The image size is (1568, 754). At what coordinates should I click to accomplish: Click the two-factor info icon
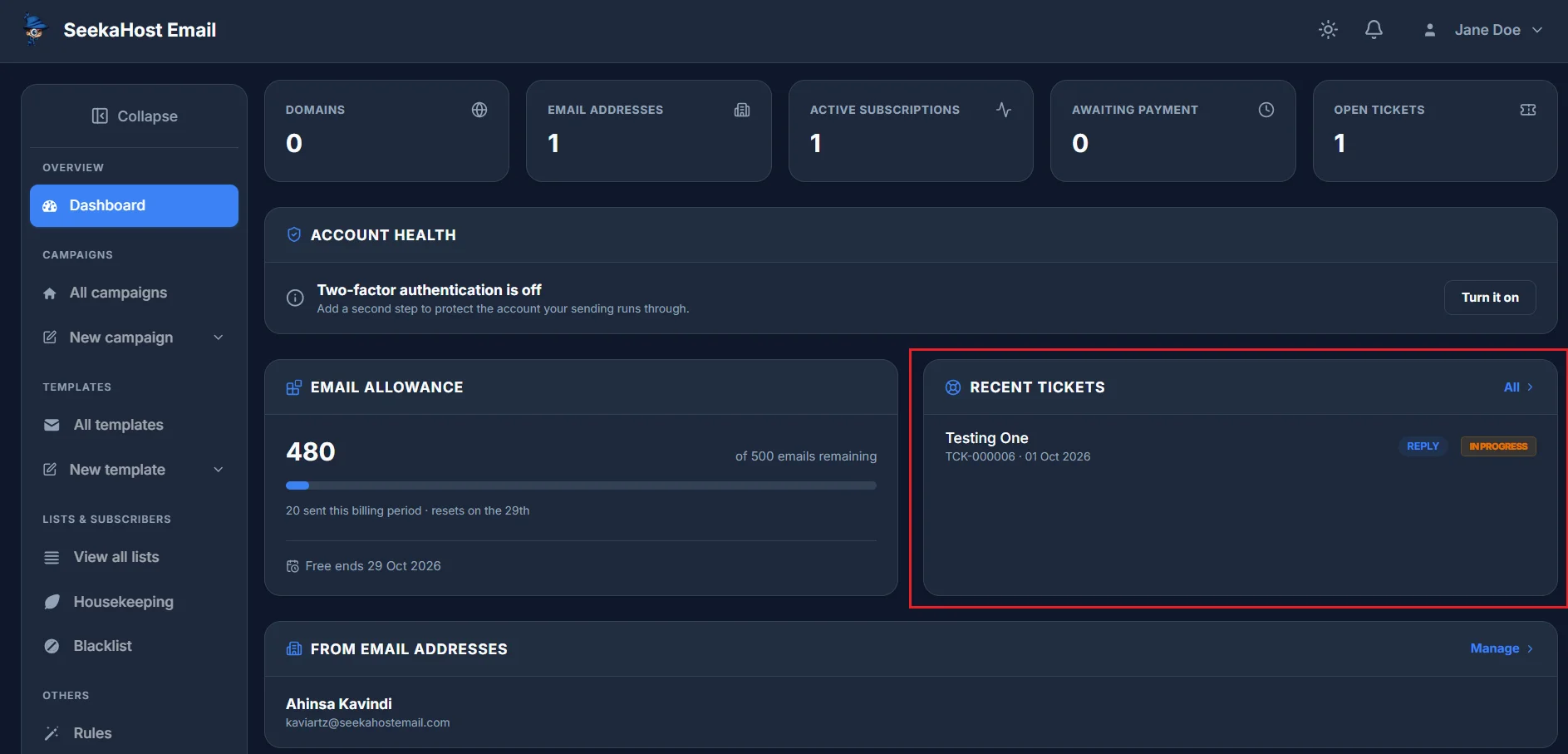point(295,298)
